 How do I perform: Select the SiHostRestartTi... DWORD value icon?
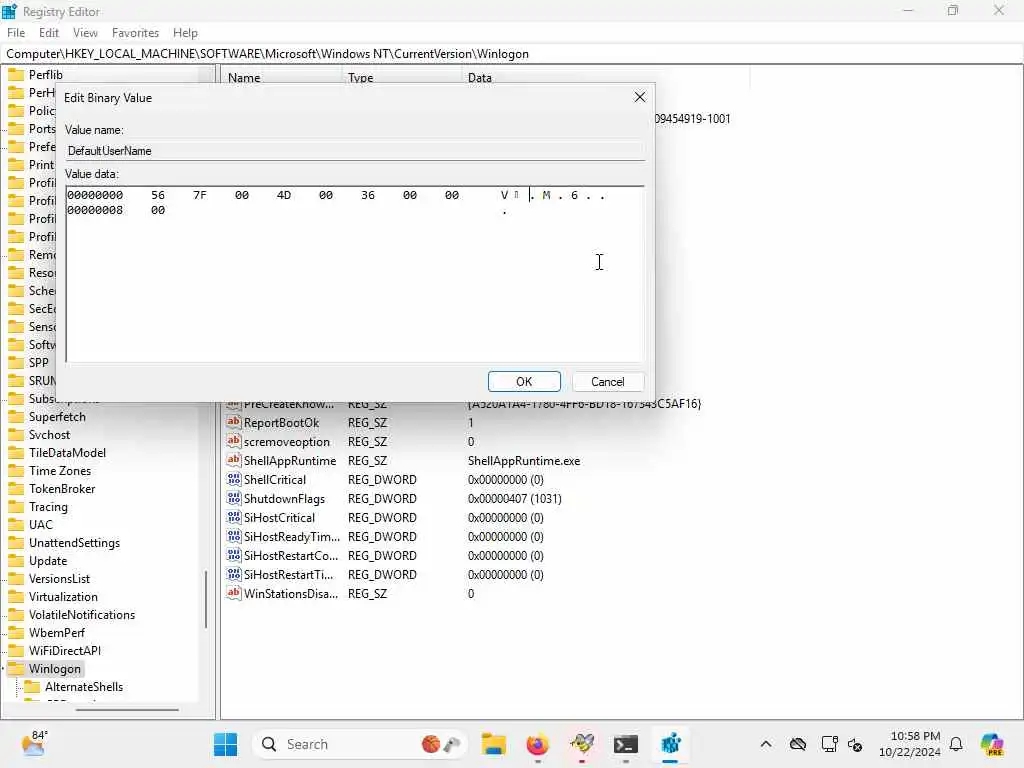pyautogui.click(x=234, y=574)
